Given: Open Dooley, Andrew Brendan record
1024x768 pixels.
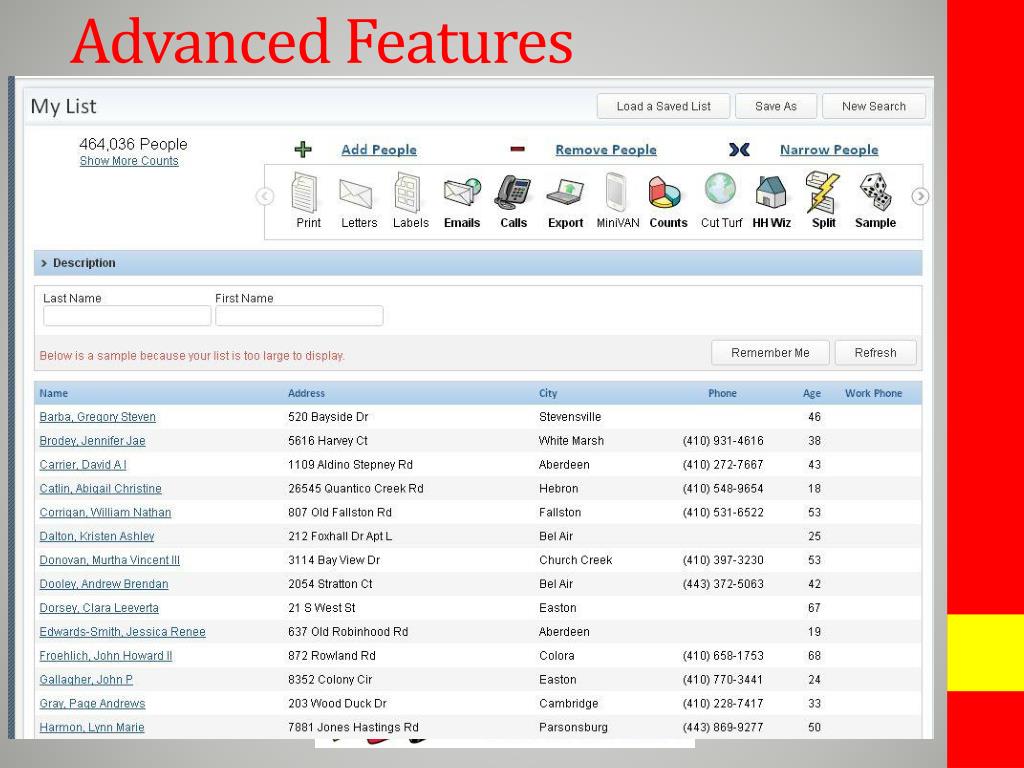Looking at the screenshot, I should coord(104,584).
